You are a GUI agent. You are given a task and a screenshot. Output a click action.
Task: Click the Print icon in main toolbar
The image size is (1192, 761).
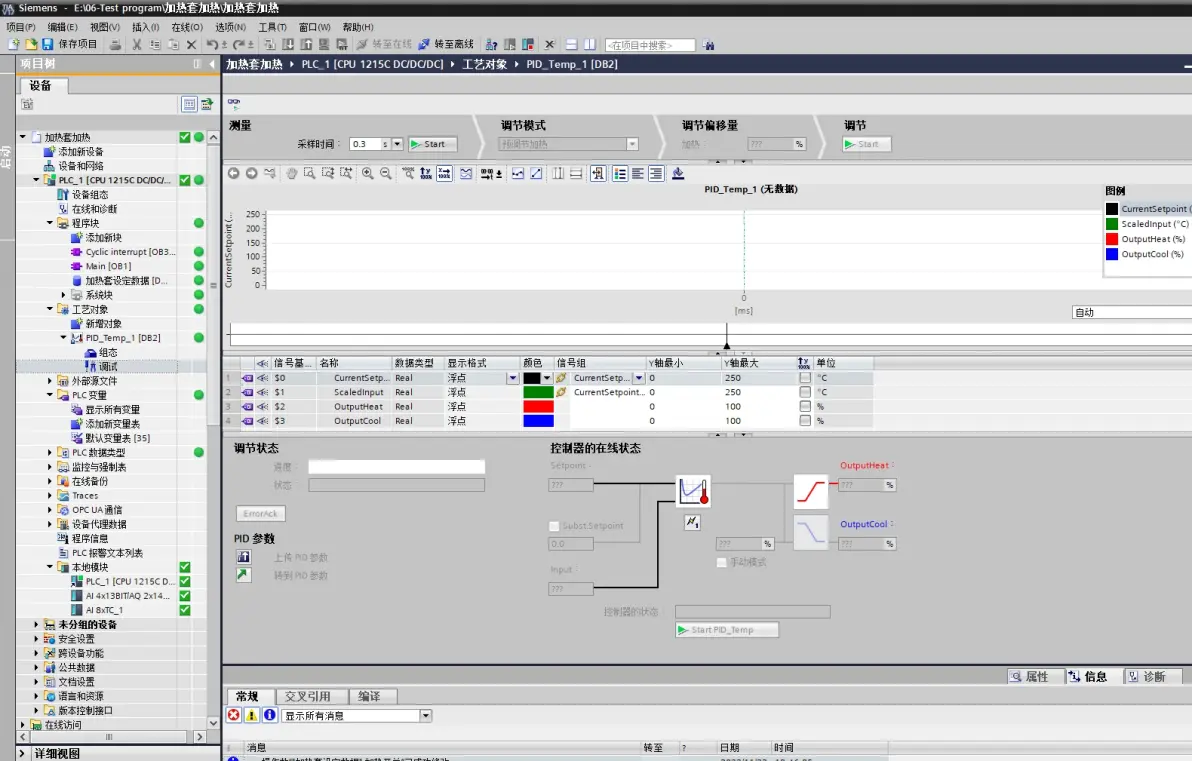tap(116, 45)
